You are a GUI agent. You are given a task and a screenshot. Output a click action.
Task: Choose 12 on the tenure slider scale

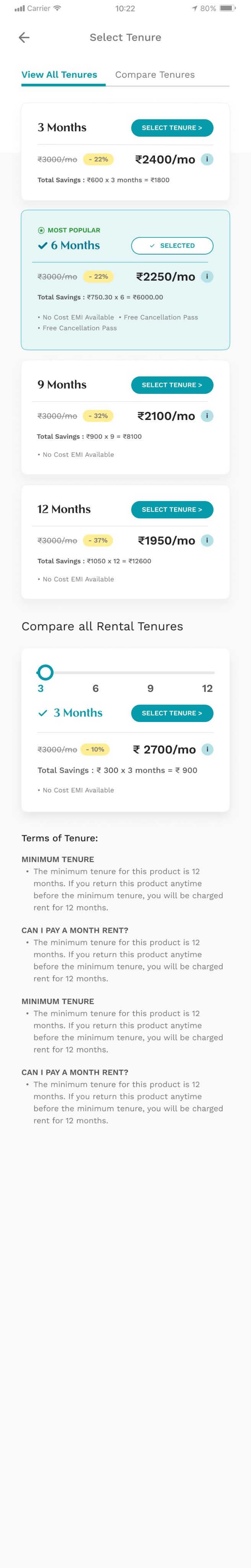207,688
